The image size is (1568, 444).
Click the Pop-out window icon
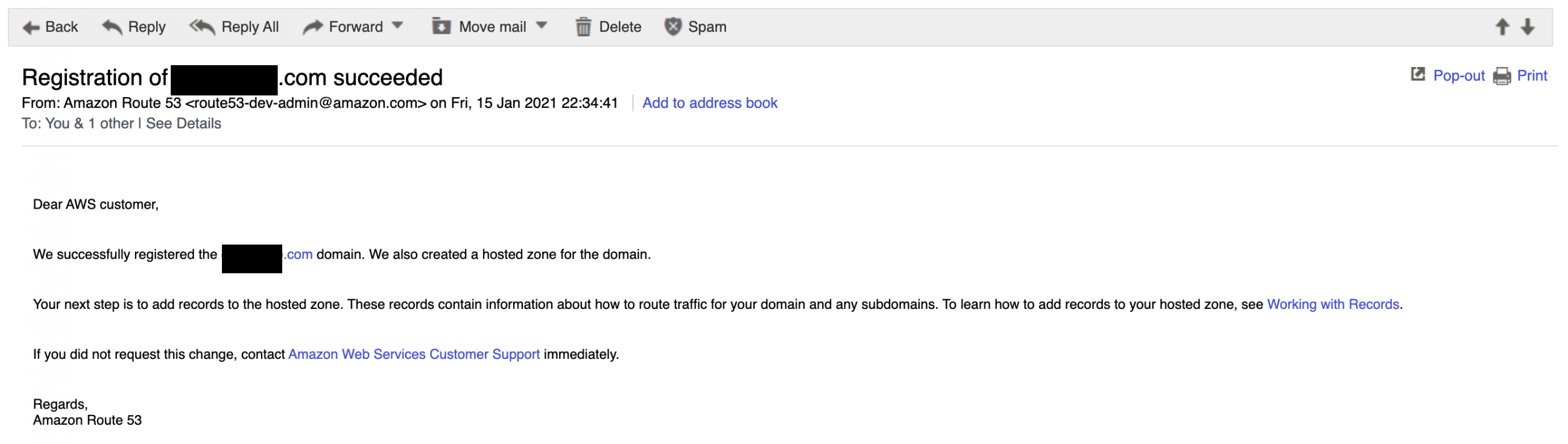click(x=1418, y=74)
